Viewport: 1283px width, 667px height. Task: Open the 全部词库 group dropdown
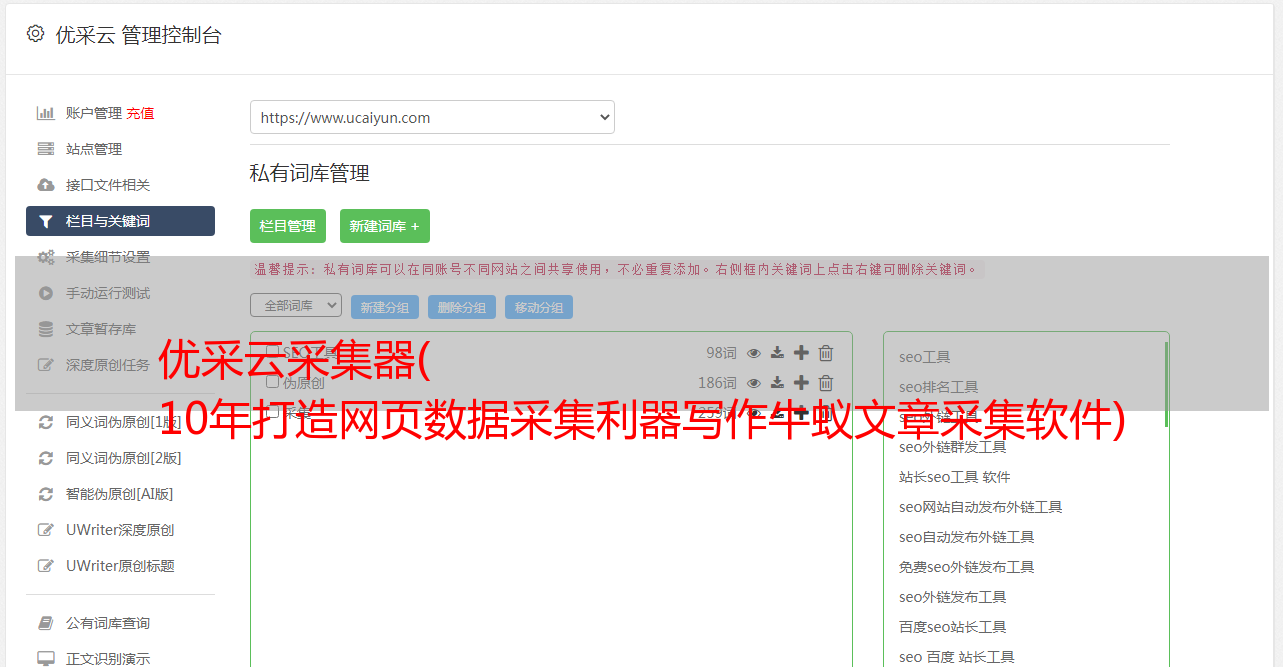(x=296, y=305)
